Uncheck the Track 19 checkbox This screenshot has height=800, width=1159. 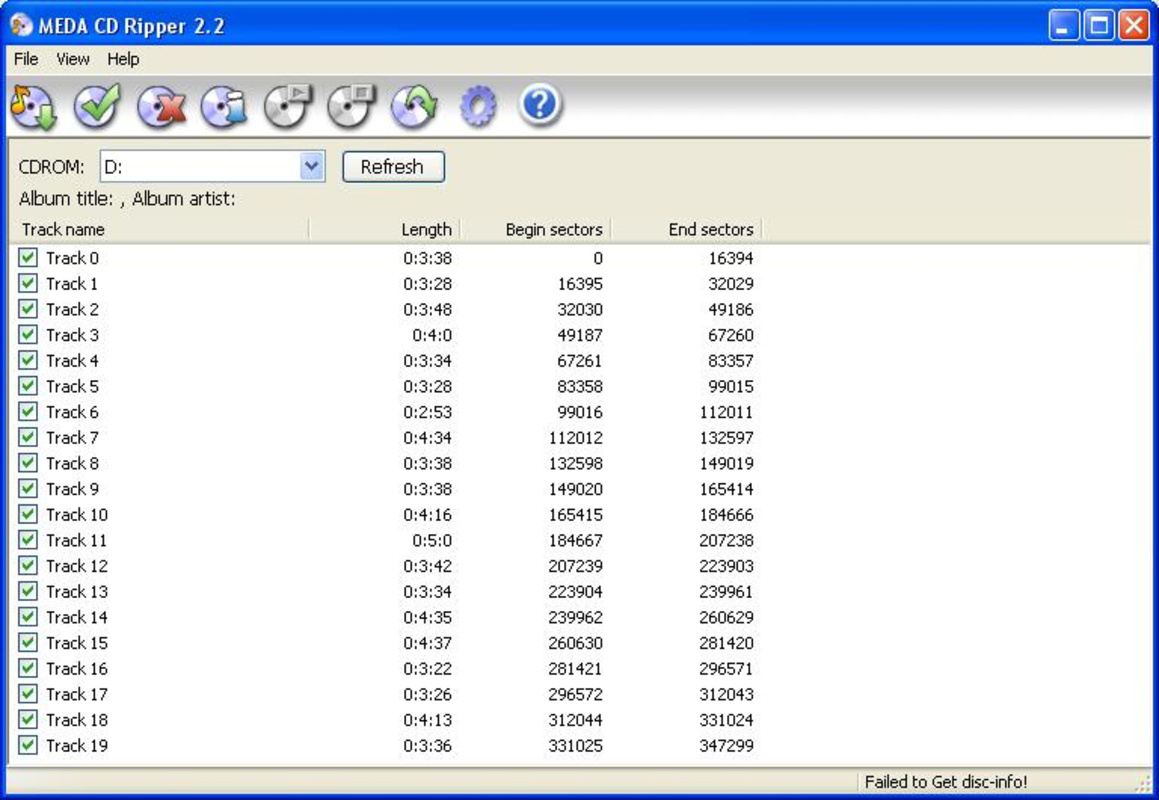click(28, 745)
